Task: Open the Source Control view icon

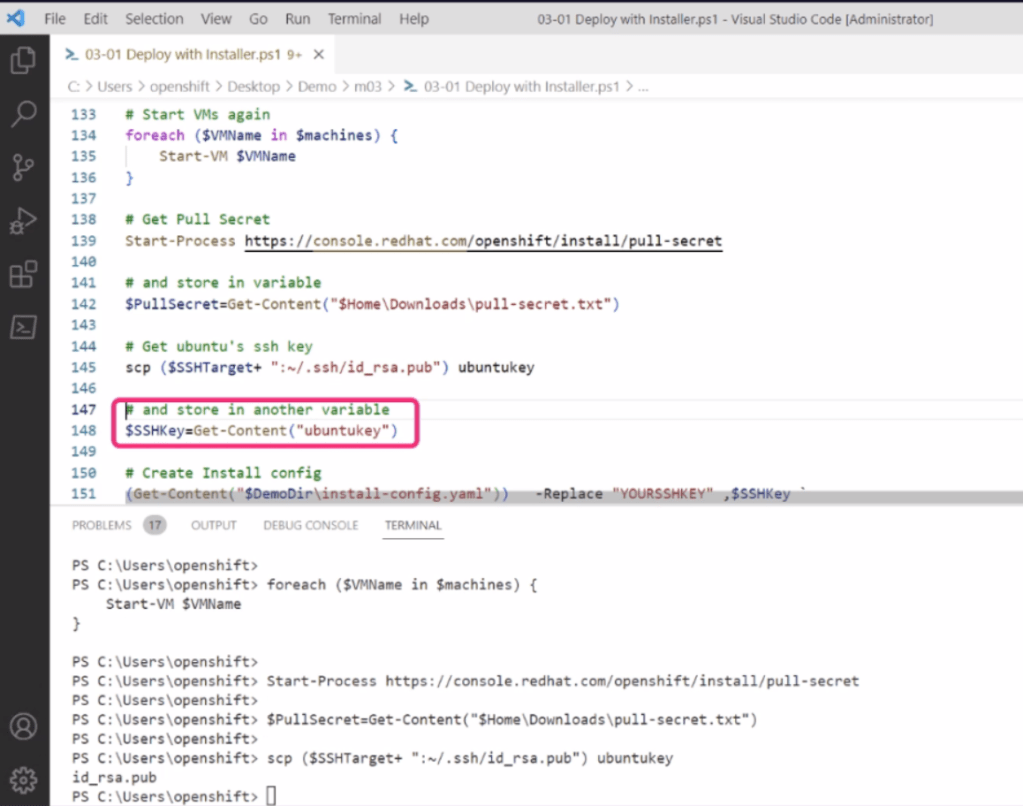Action: (x=23, y=167)
